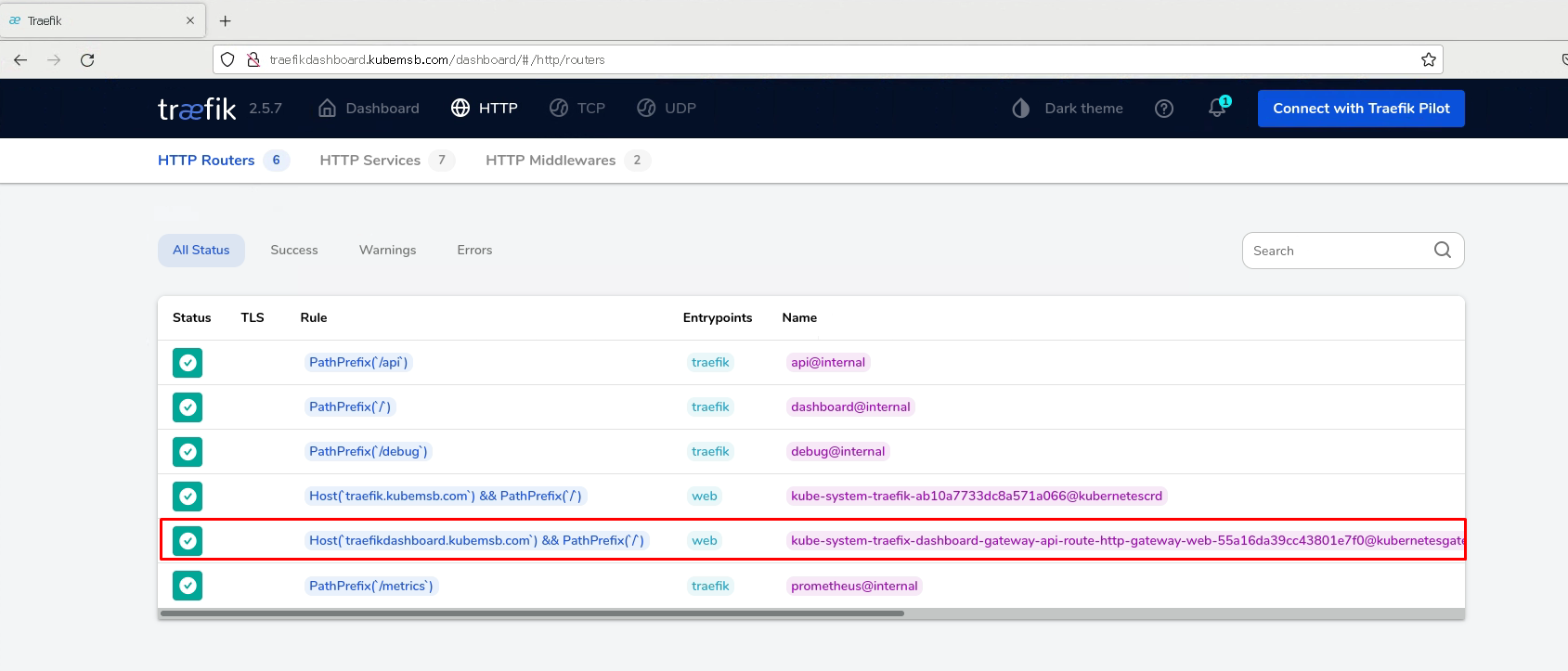The width and height of the screenshot is (1568, 671).
Task: Bookmark this page with star icon
Action: 1428,59
